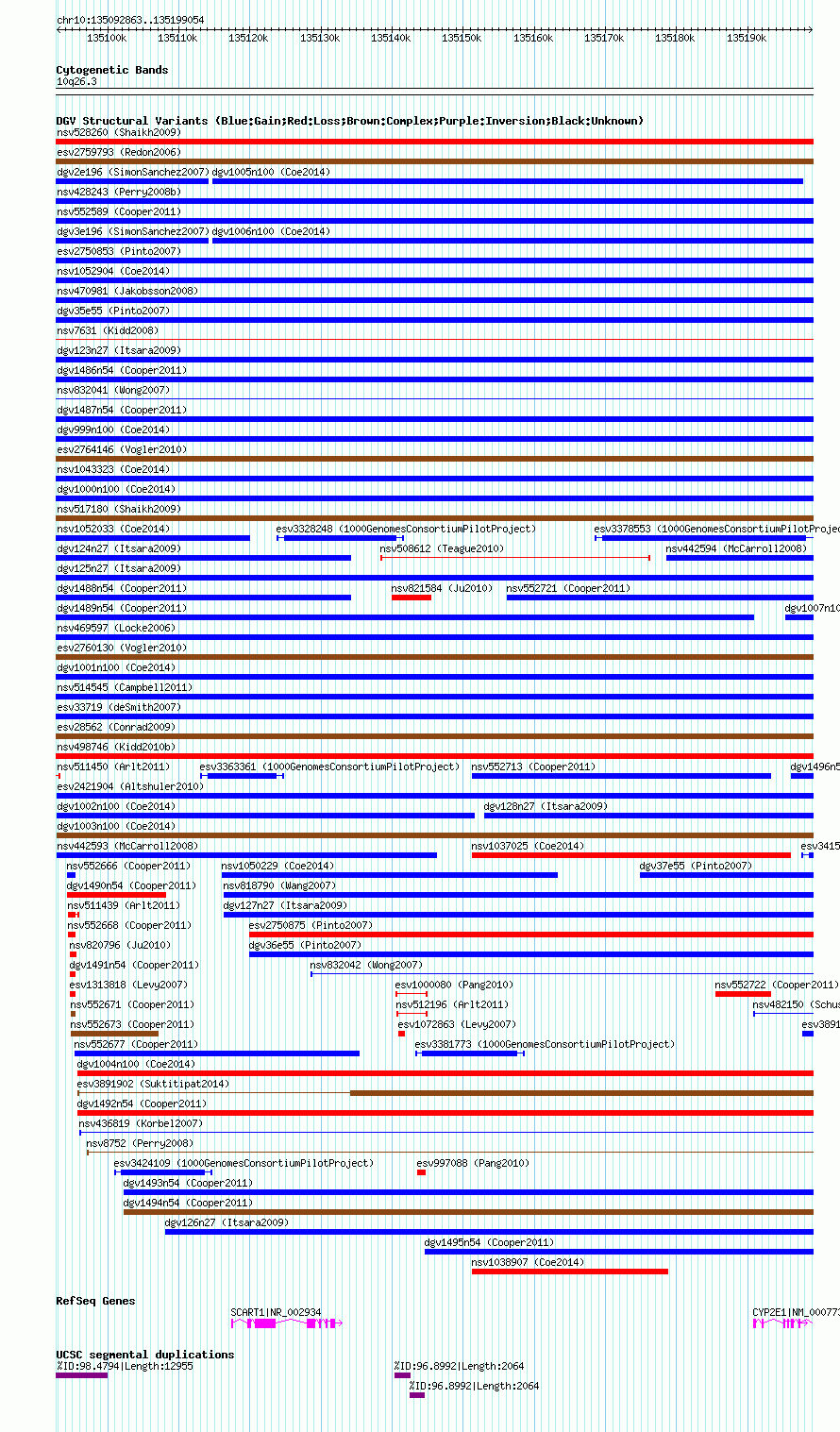The image size is (840, 1432).
Task: Click the nsv832042 (Wong2007) label
Action: pyautogui.click(x=366, y=965)
